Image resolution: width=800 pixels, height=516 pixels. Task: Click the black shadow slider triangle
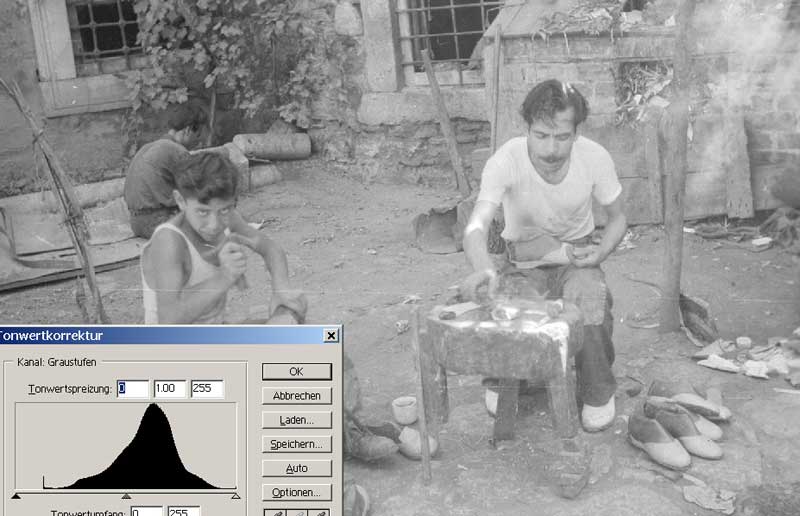pos(17,495)
